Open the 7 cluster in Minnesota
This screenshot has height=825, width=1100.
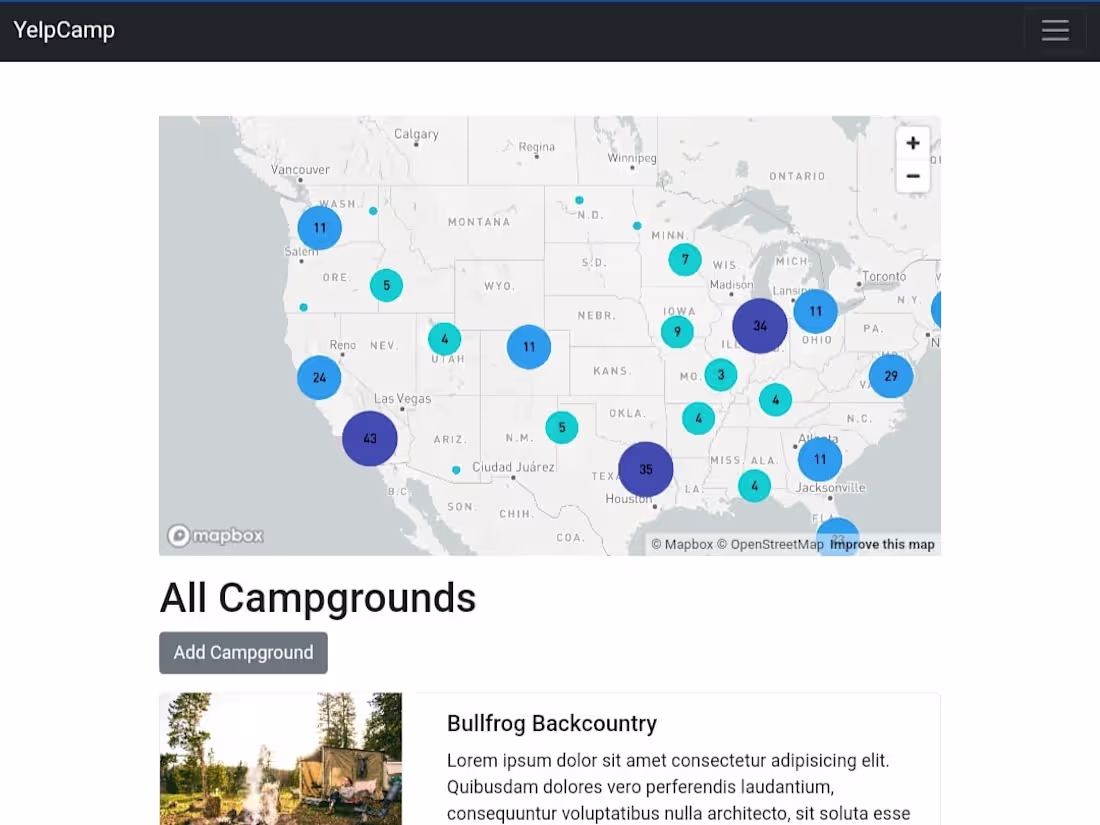click(x=684, y=259)
